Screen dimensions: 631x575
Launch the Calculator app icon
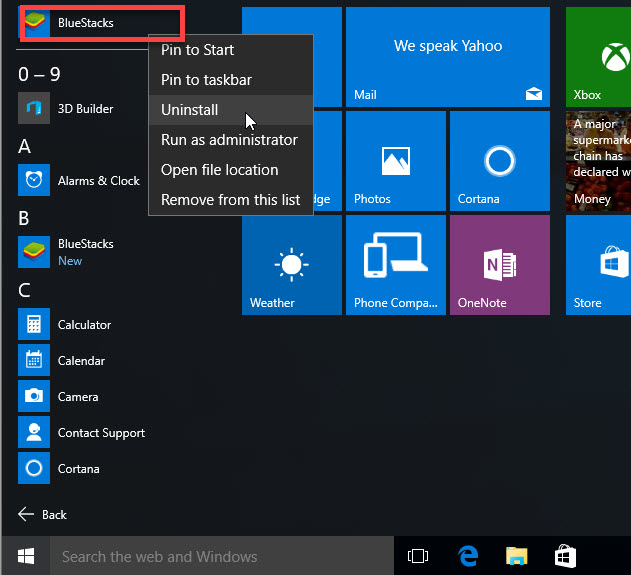click(34, 324)
